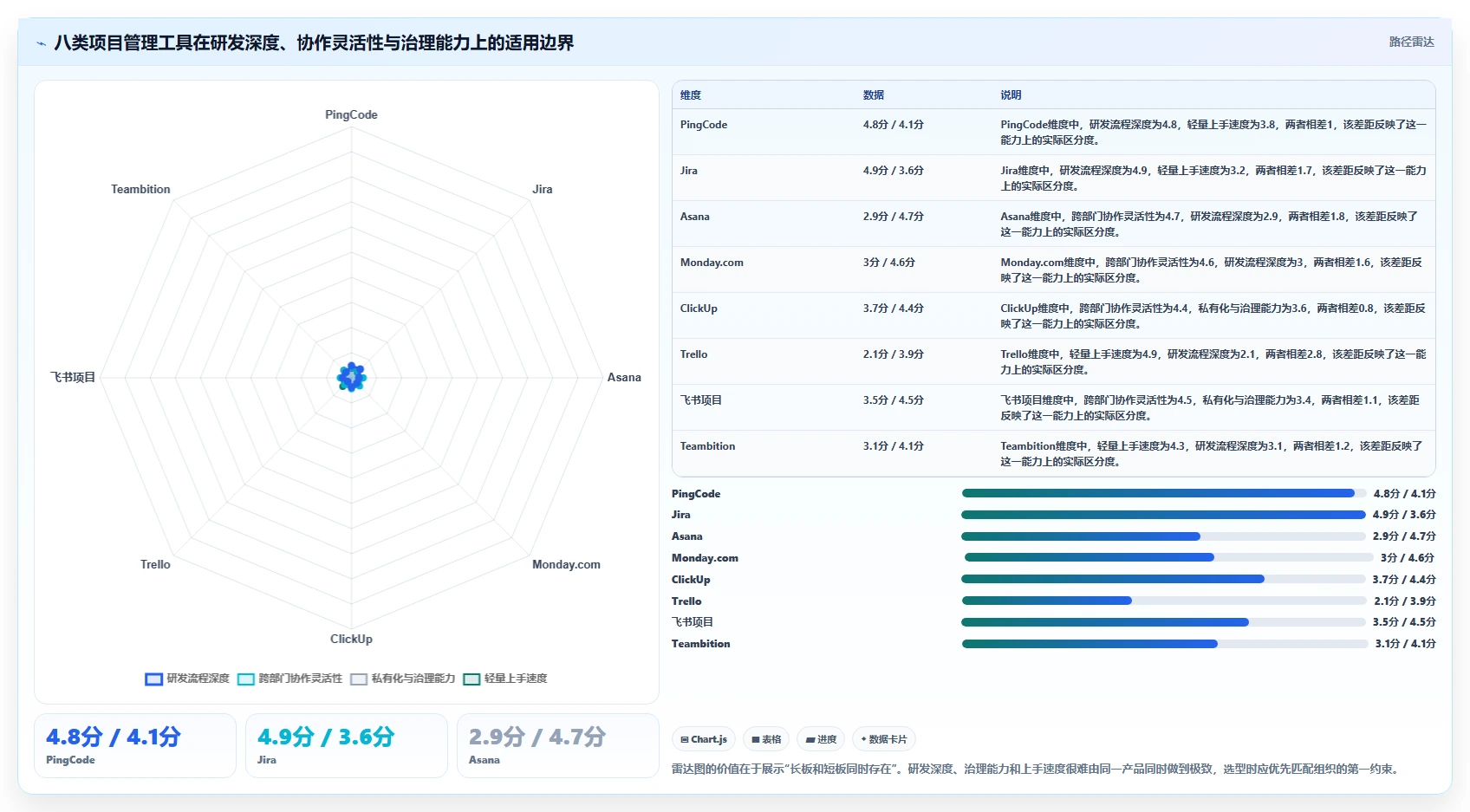Click the 飞书项目 radar axis label
This screenshot has height=812, width=1470.
coord(73,377)
